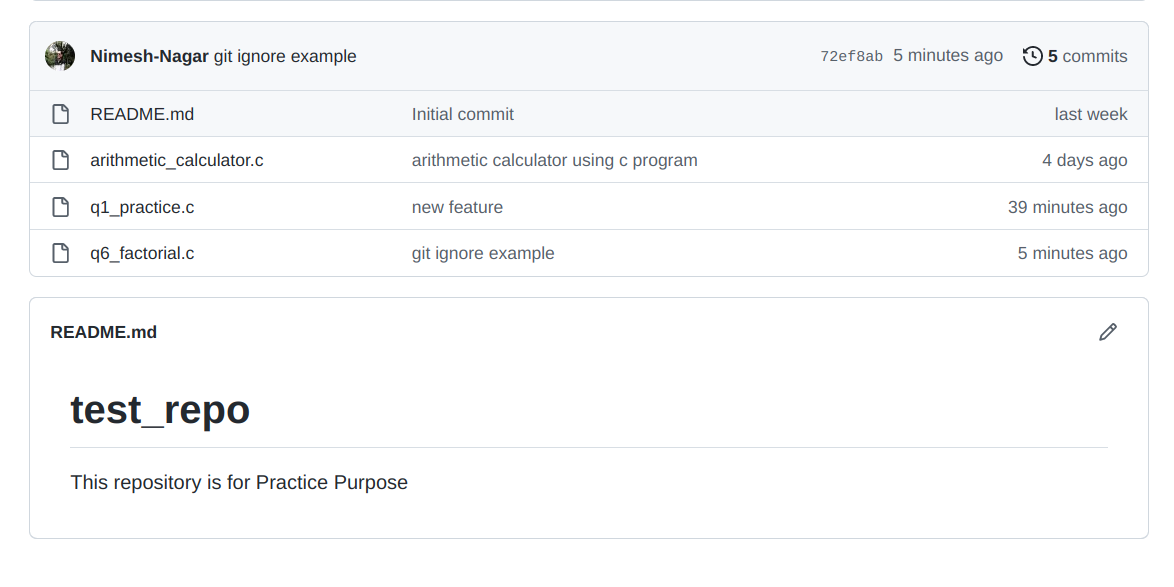1174x587 pixels.
Task: Open commit history clock icon
Action: coord(1032,56)
